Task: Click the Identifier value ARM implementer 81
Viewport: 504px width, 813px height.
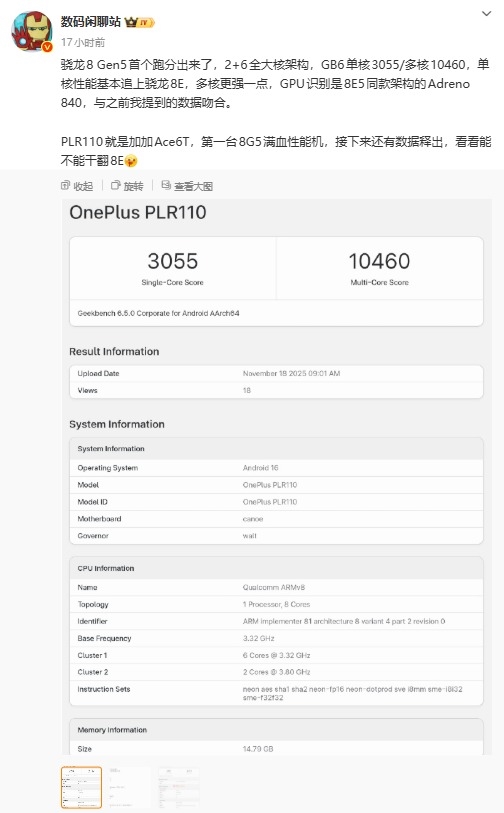Action: coord(344,621)
